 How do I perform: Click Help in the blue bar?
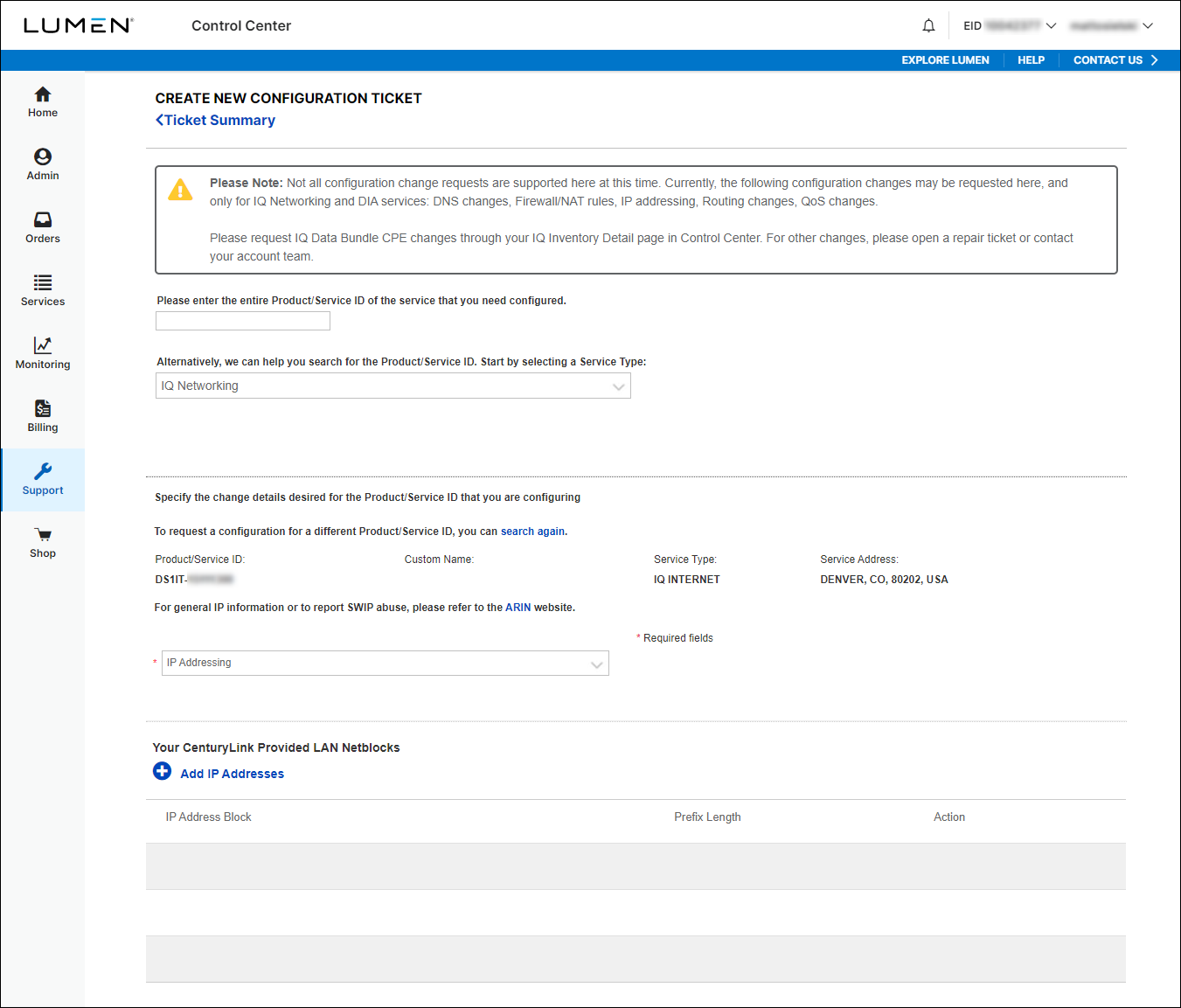pos(1031,60)
